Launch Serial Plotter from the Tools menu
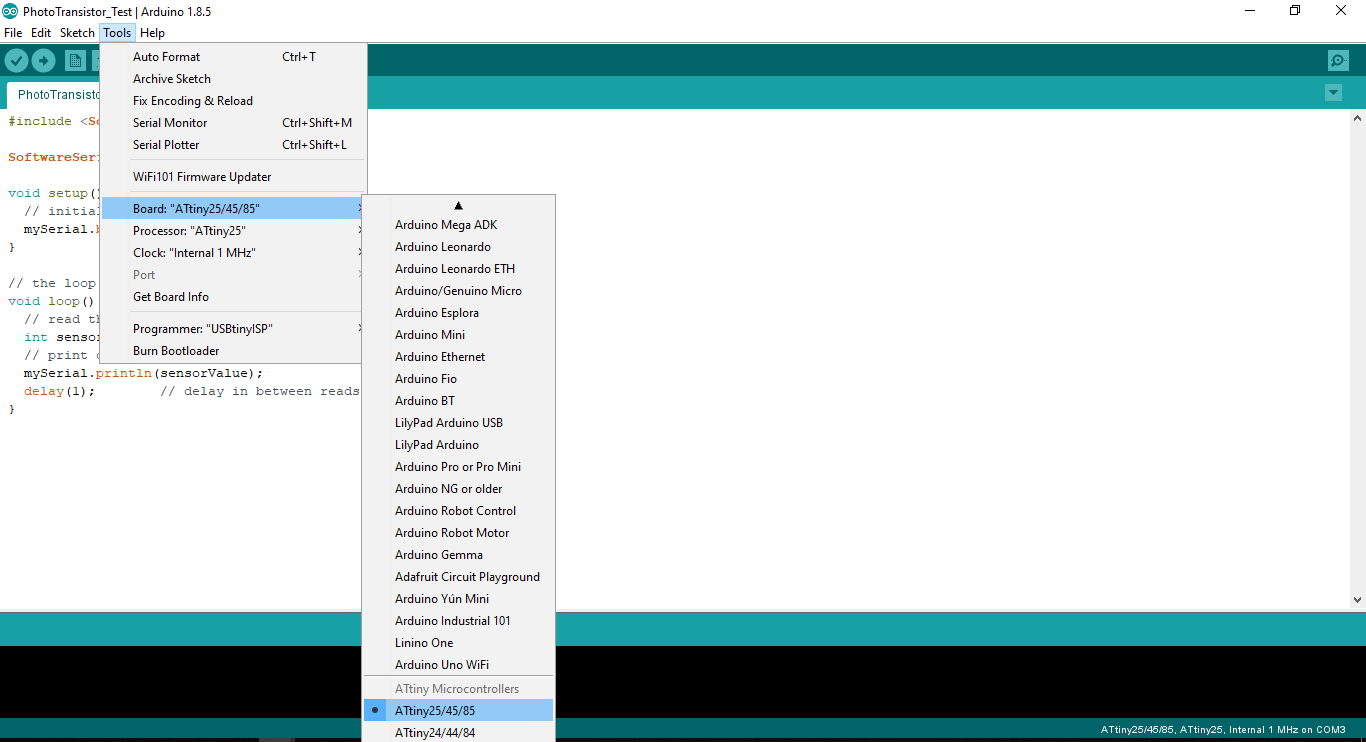Viewport: 1366px width, 742px height. coord(234,145)
